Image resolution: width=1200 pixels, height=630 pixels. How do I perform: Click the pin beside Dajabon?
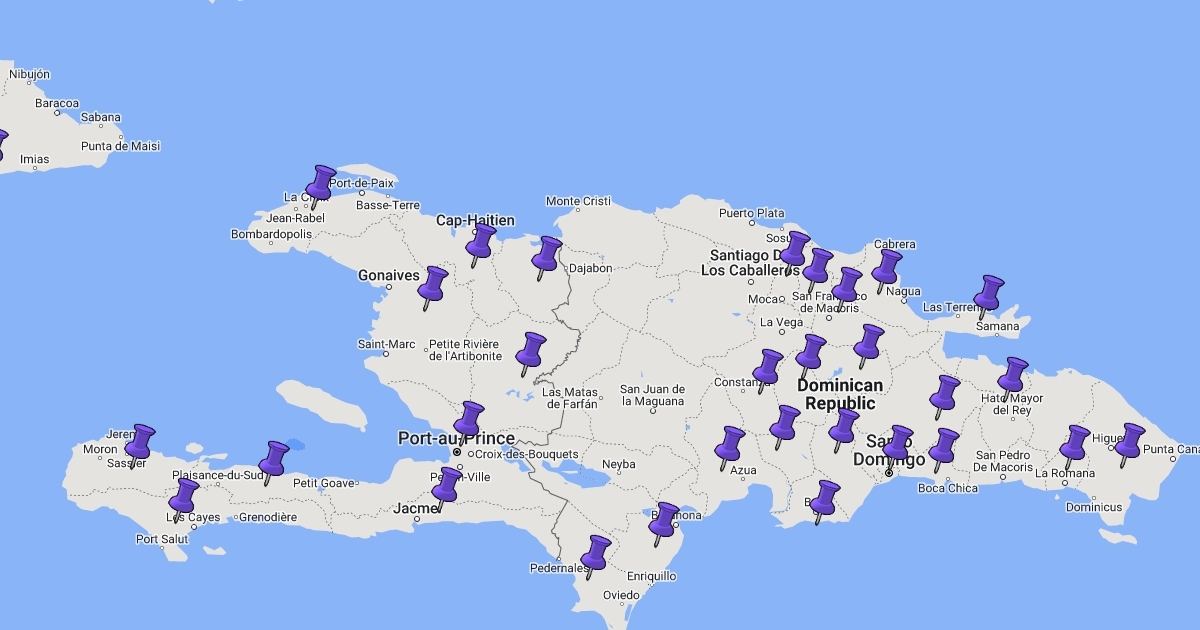(x=546, y=255)
